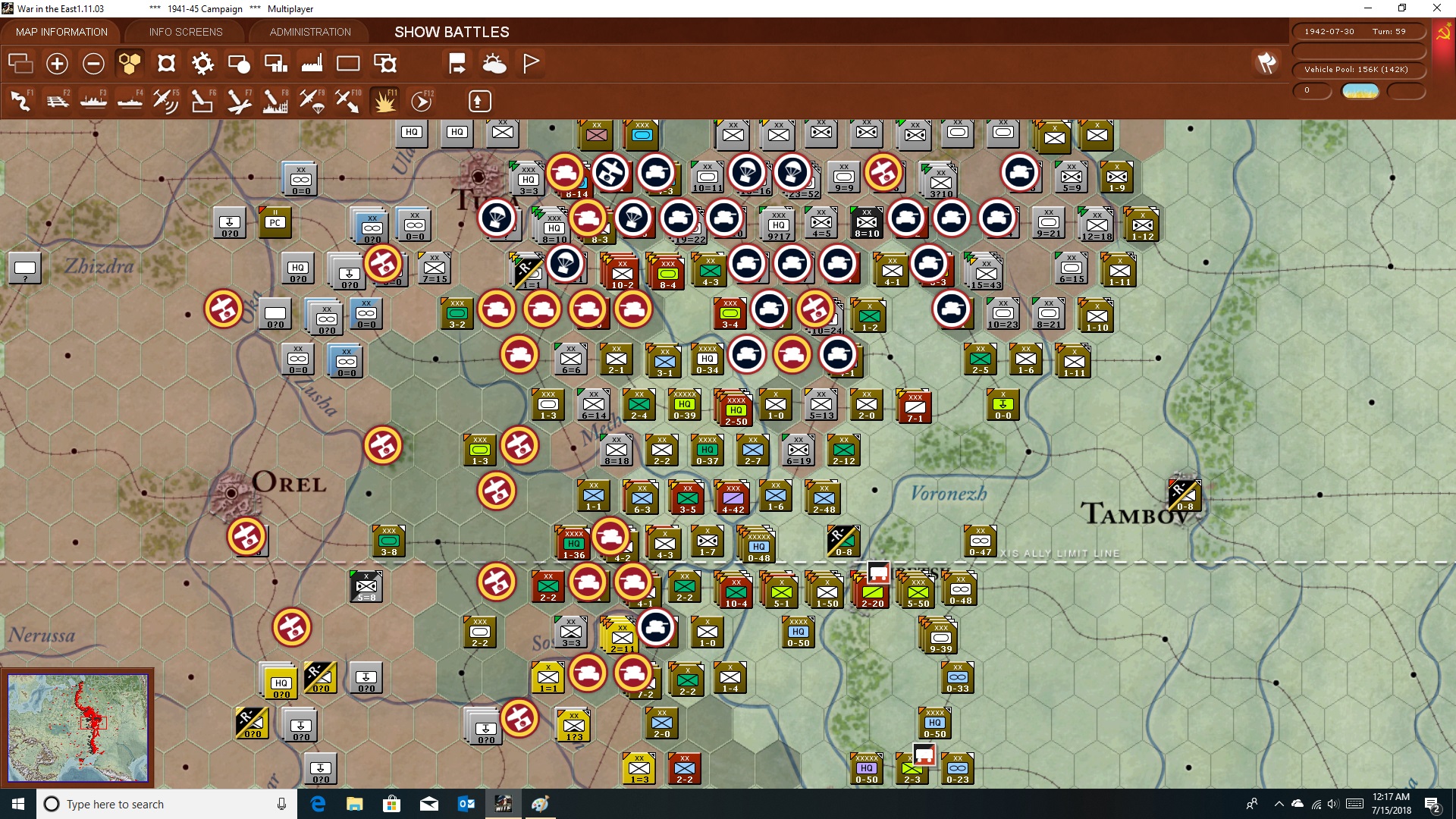Select the green unit counter labeled 3-8
Screen dimensions: 1456x819
point(388,541)
